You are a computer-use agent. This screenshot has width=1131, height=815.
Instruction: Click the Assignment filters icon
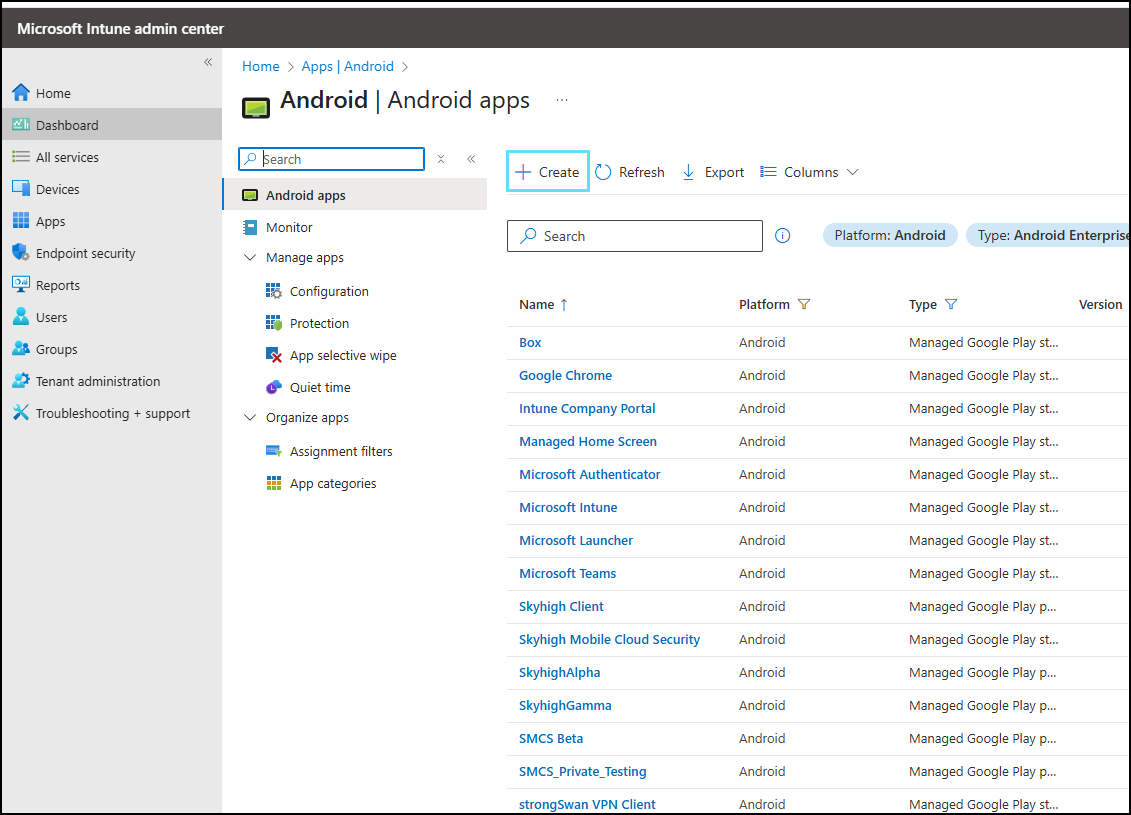coord(273,451)
